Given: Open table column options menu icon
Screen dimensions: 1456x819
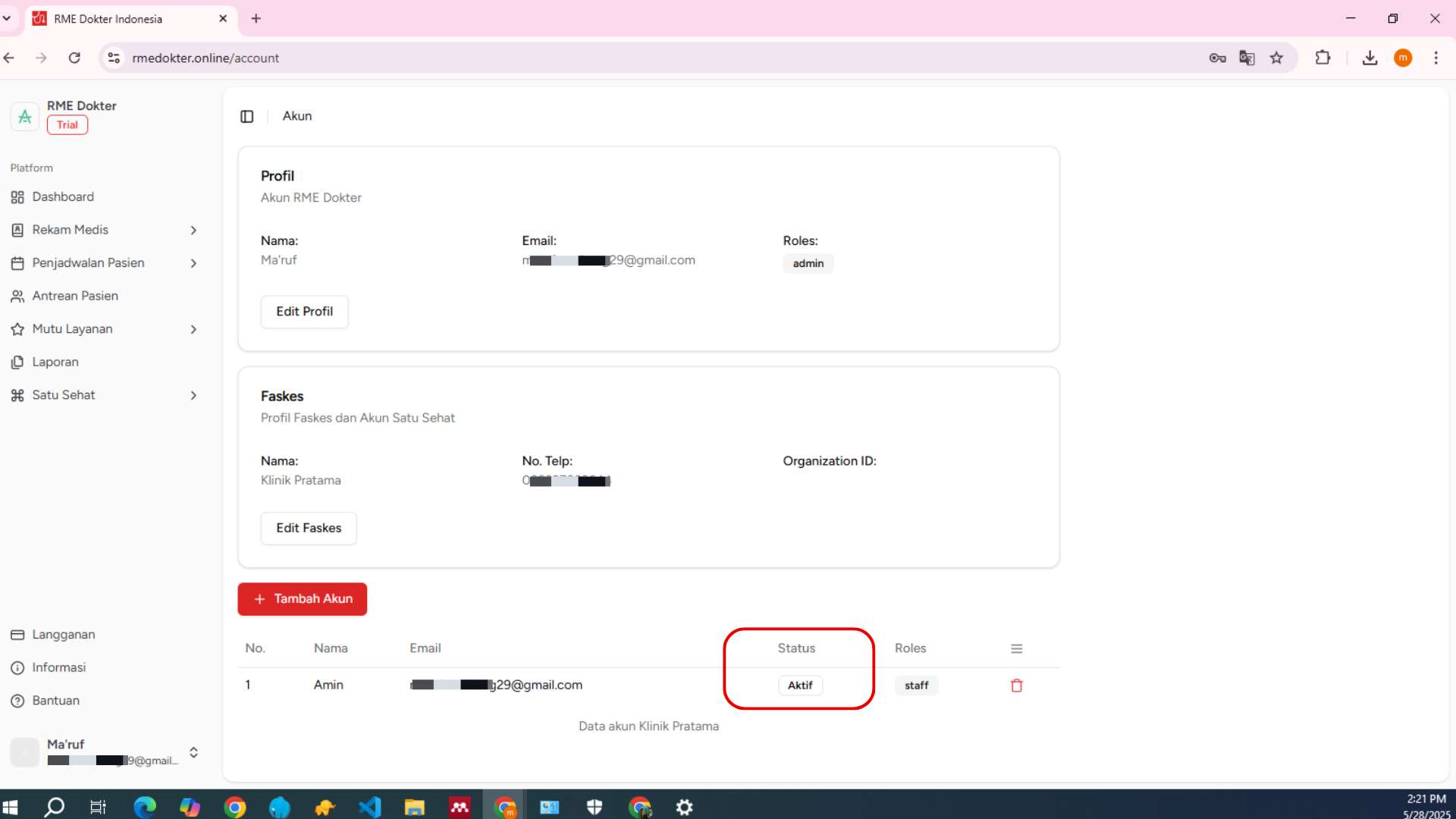Looking at the screenshot, I should coord(1017,648).
